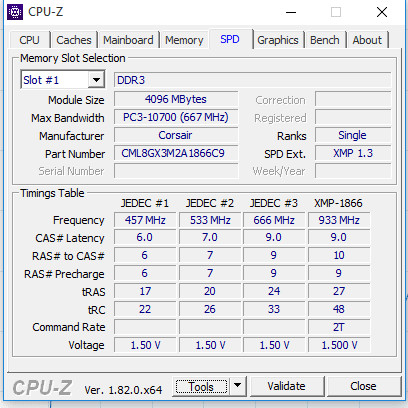Click the Week/Year empty field
Image resolution: width=408 pixels, height=408 pixels.
353,171
